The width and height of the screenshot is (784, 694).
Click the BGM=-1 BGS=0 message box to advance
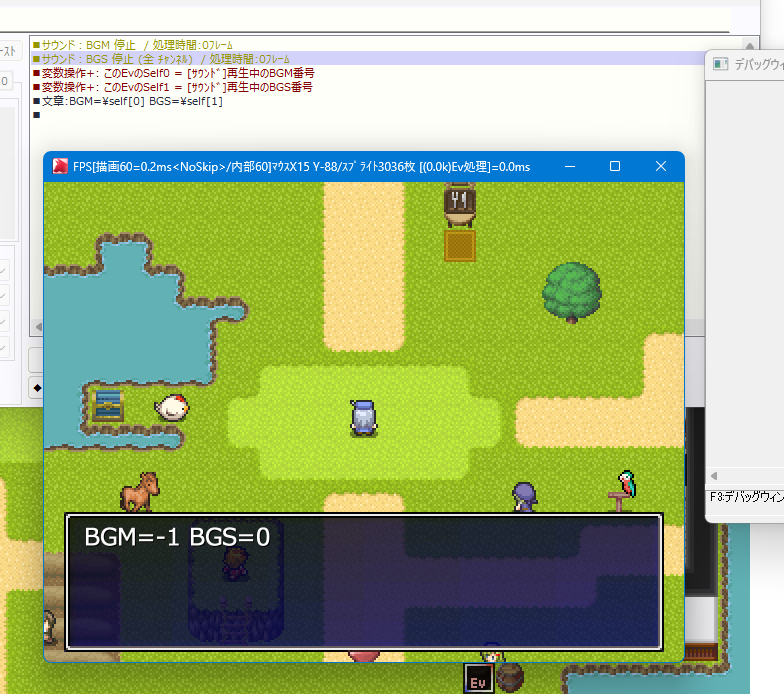[363, 581]
